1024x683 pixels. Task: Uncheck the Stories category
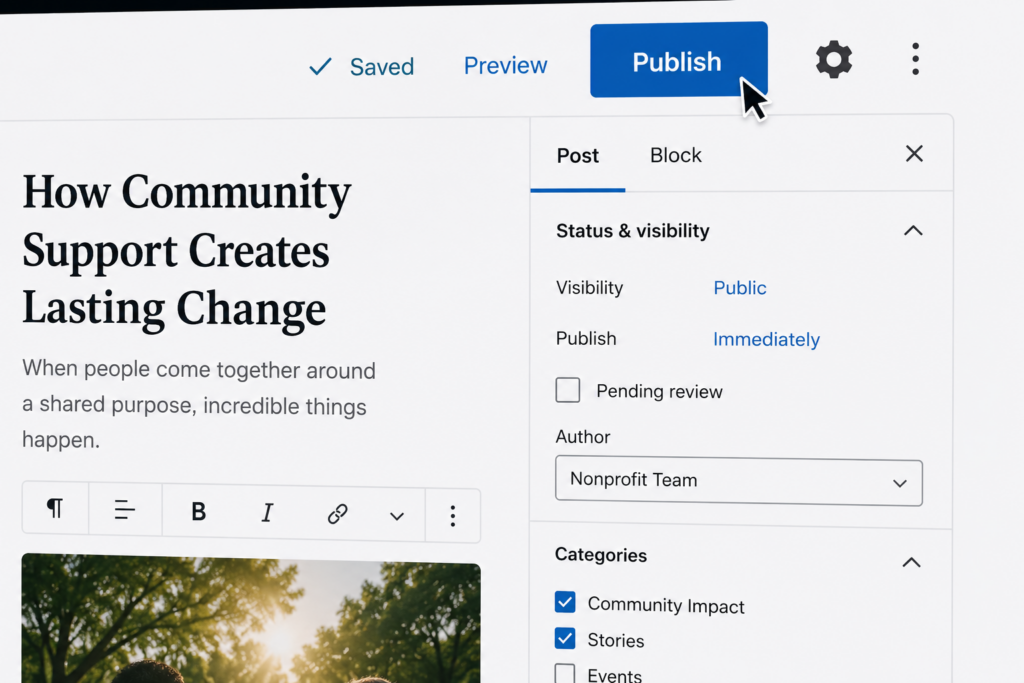click(x=565, y=638)
